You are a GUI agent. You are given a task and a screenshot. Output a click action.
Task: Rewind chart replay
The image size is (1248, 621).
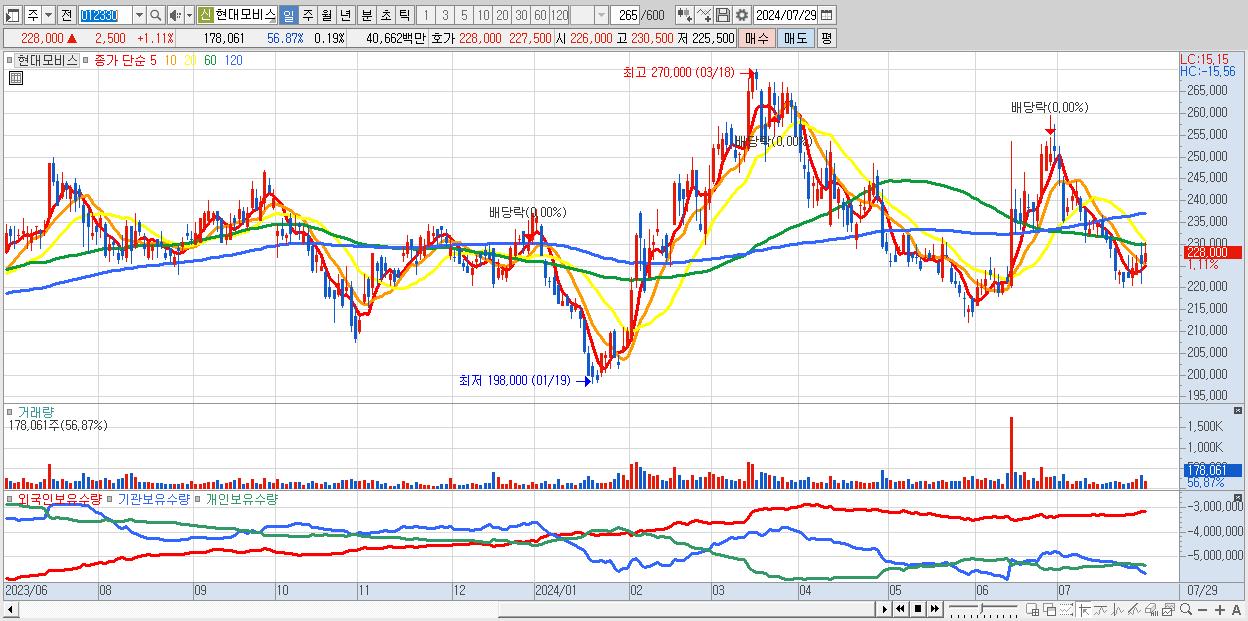coord(900,609)
